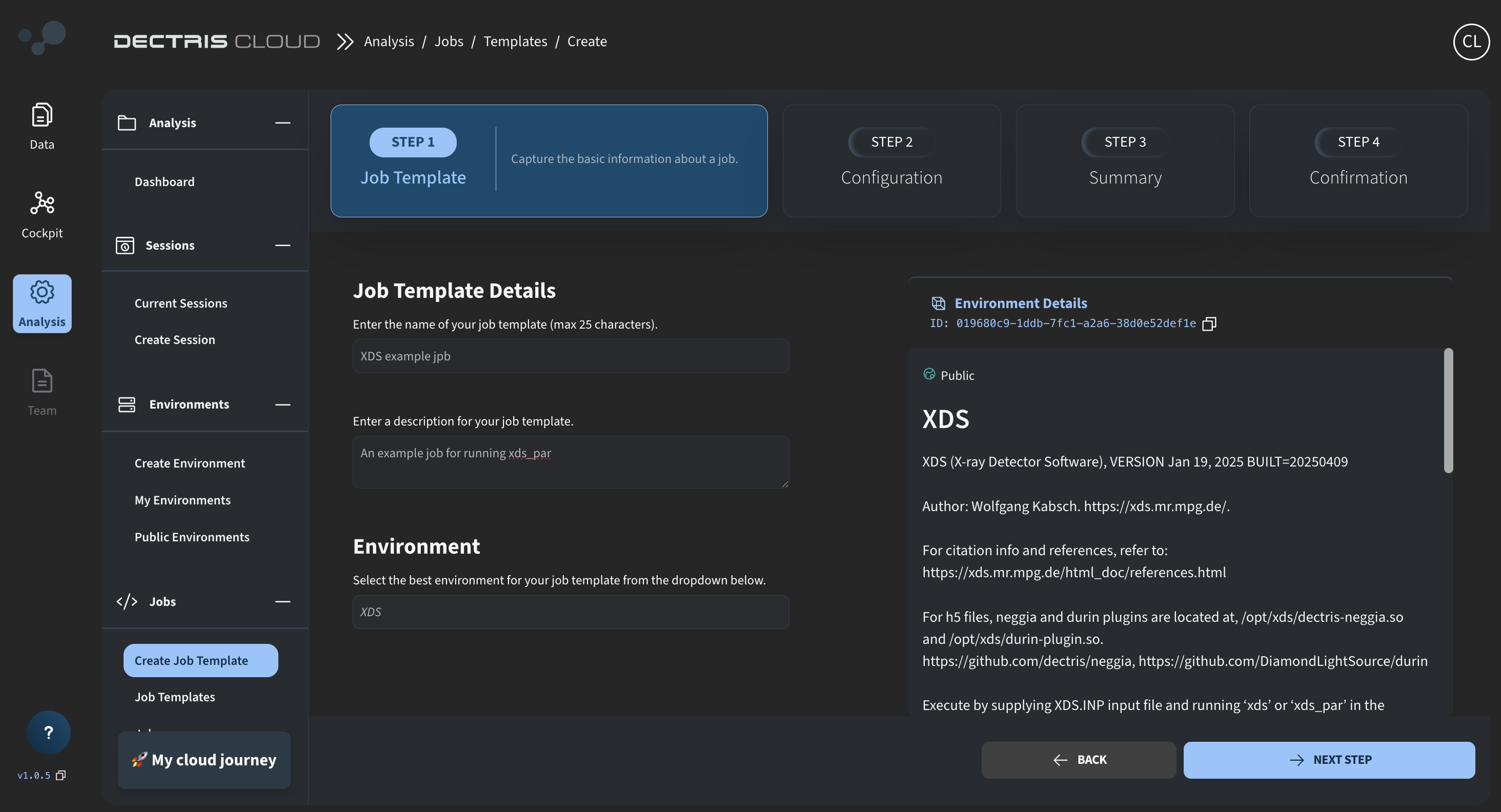The height and width of the screenshot is (812, 1501).
Task: Click the description textarea resize handle
Action: (784, 483)
